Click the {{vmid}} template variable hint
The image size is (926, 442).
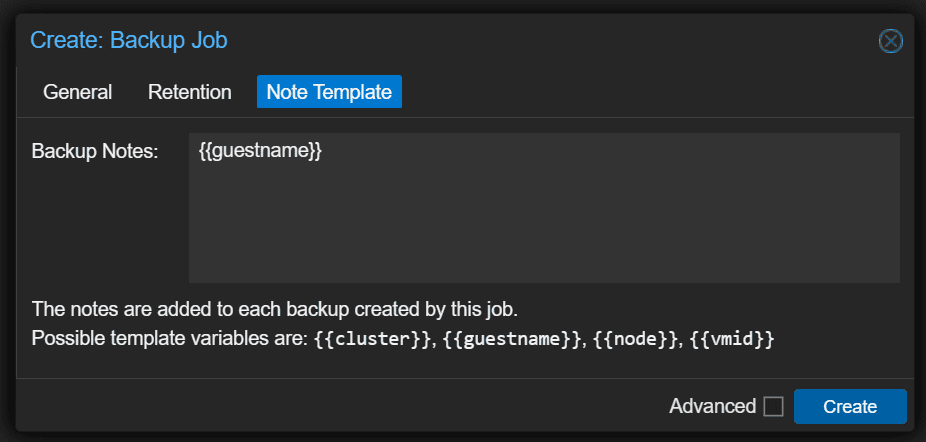(x=732, y=339)
